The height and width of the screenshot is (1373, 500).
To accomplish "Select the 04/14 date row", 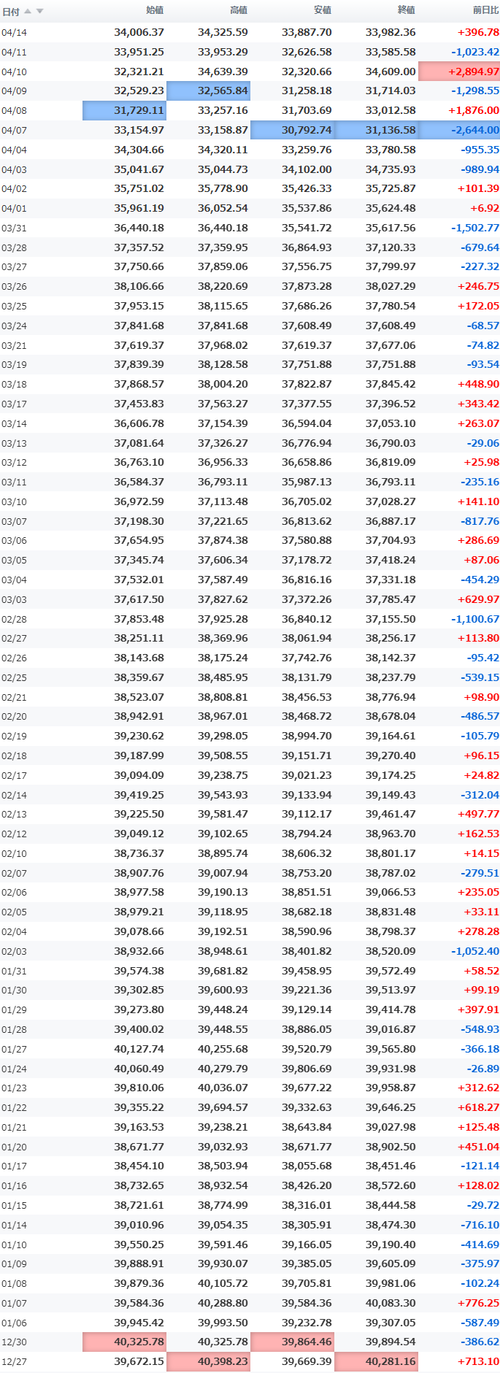I will click(x=250, y=32).
